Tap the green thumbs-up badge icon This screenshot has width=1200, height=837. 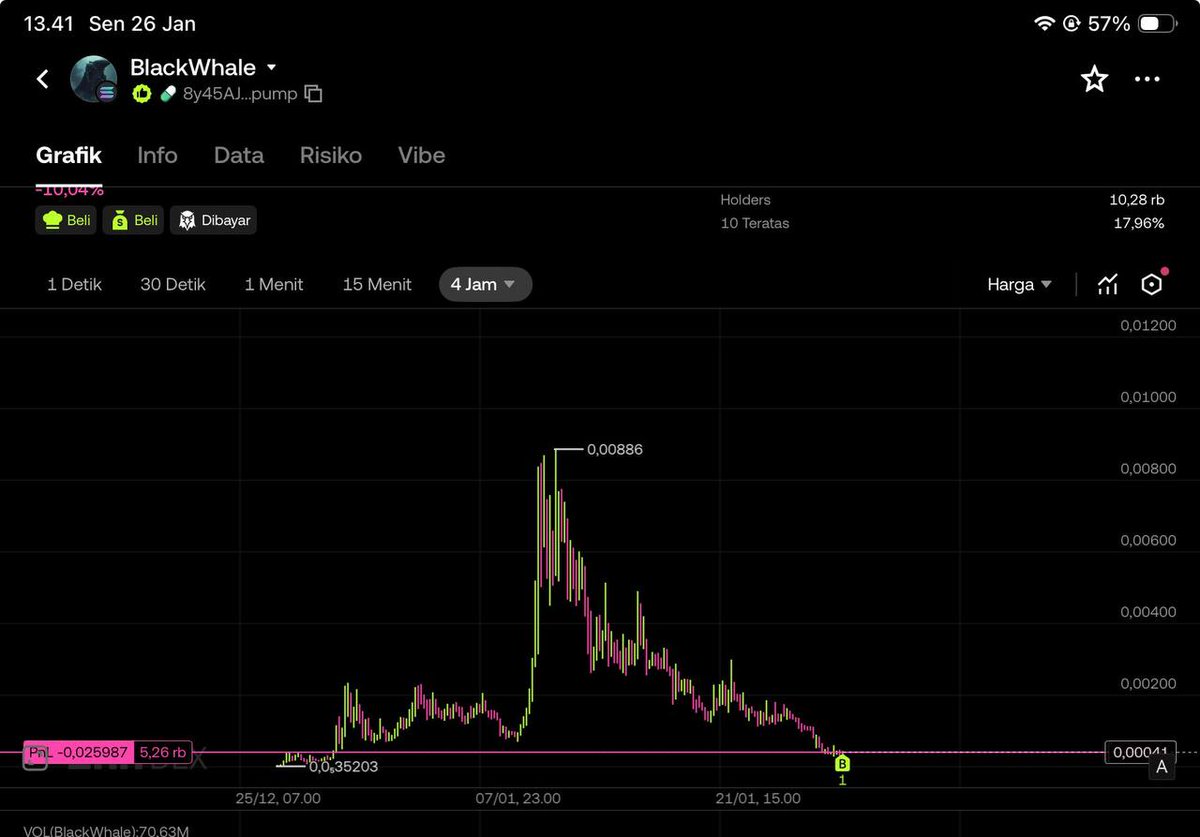pyautogui.click(x=142, y=94)
